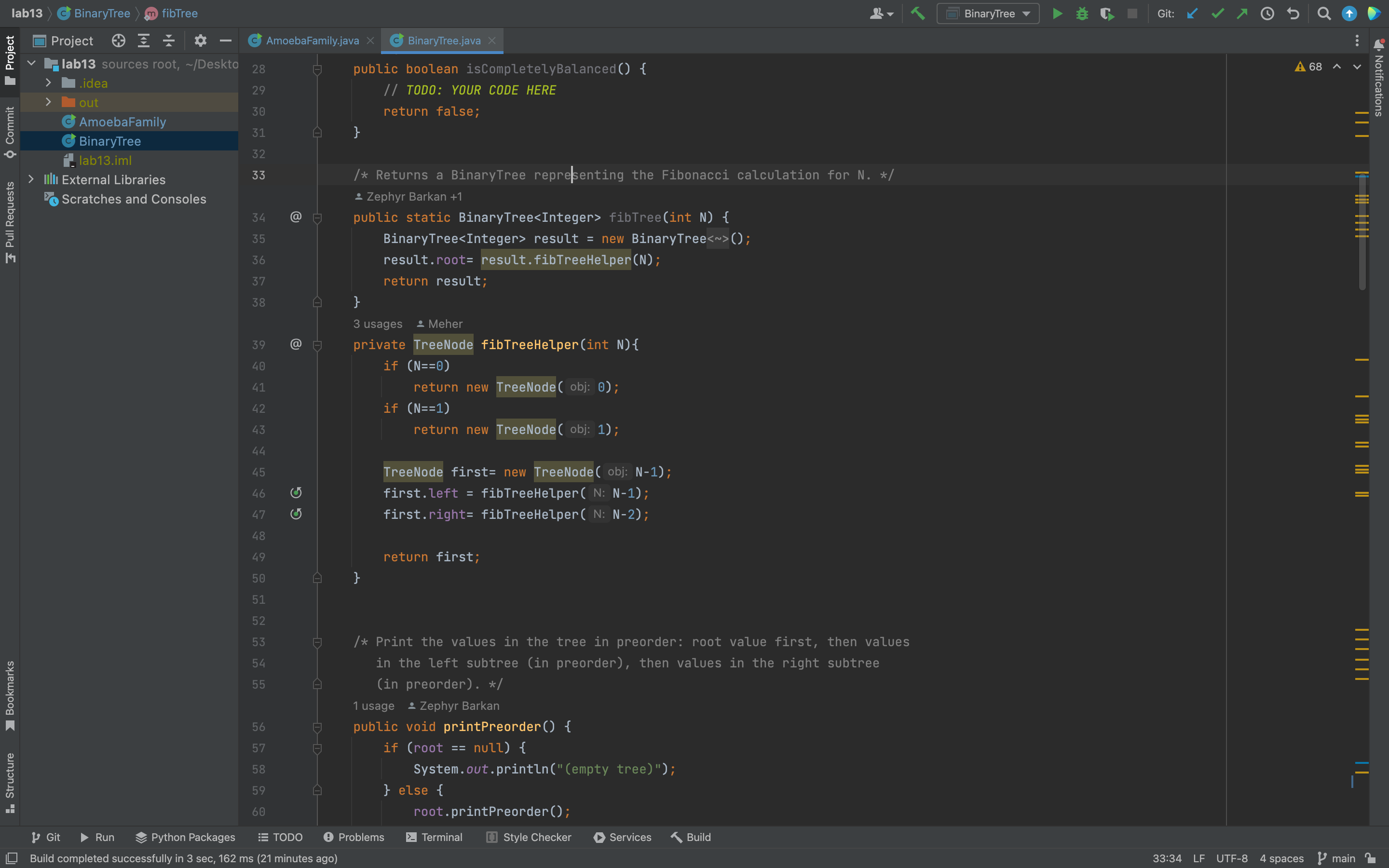Open the BinaryTree run configuration dropdown
Image resolution: width=1389 pixels, height=868 pixels.
[988, 14]
